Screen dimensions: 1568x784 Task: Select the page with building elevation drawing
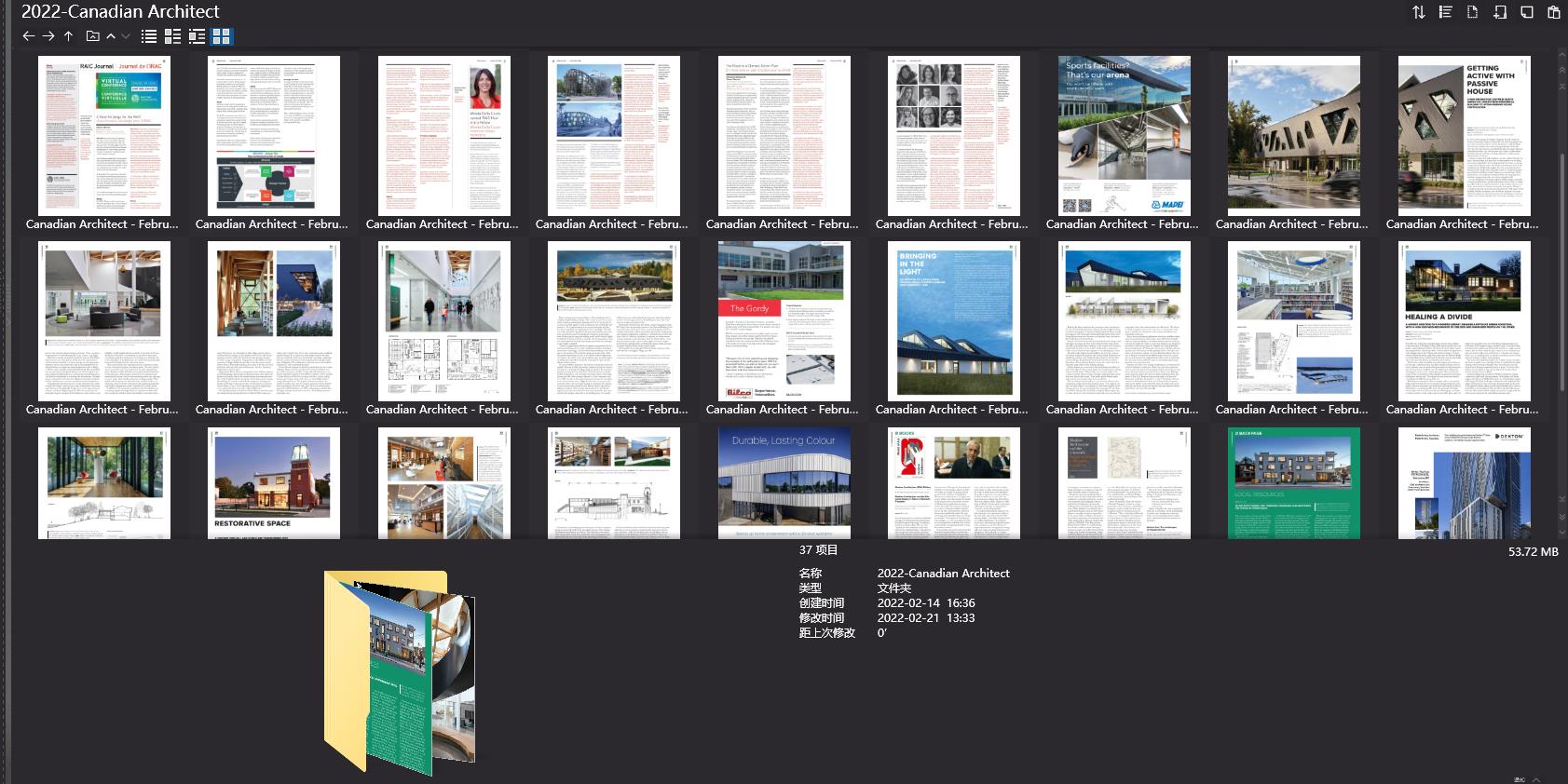[613, 483]
